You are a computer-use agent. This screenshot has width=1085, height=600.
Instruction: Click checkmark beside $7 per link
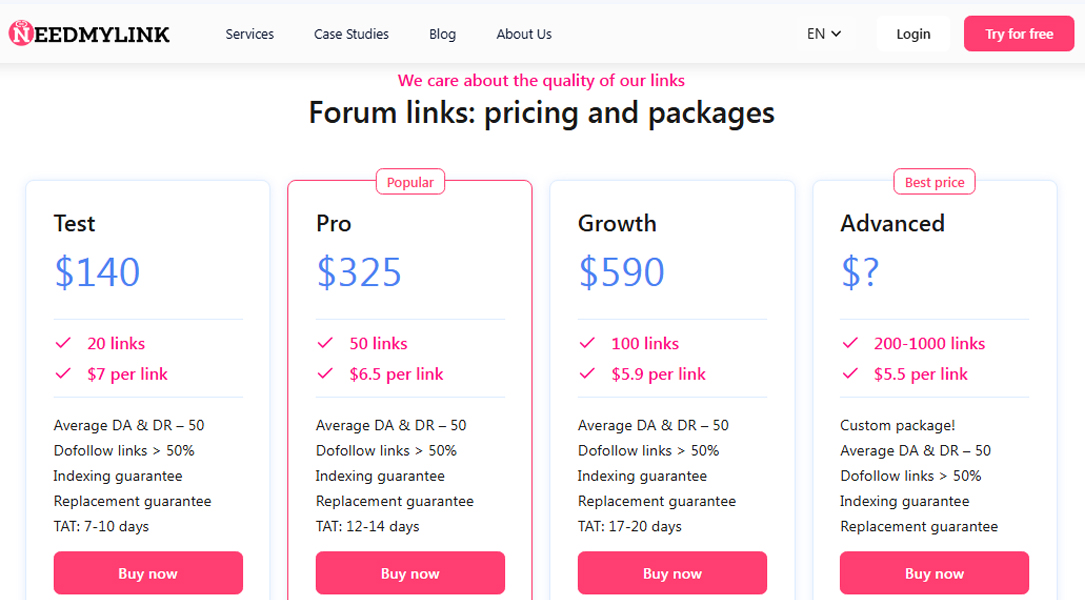pyautogui.click(x=63, y=374)
